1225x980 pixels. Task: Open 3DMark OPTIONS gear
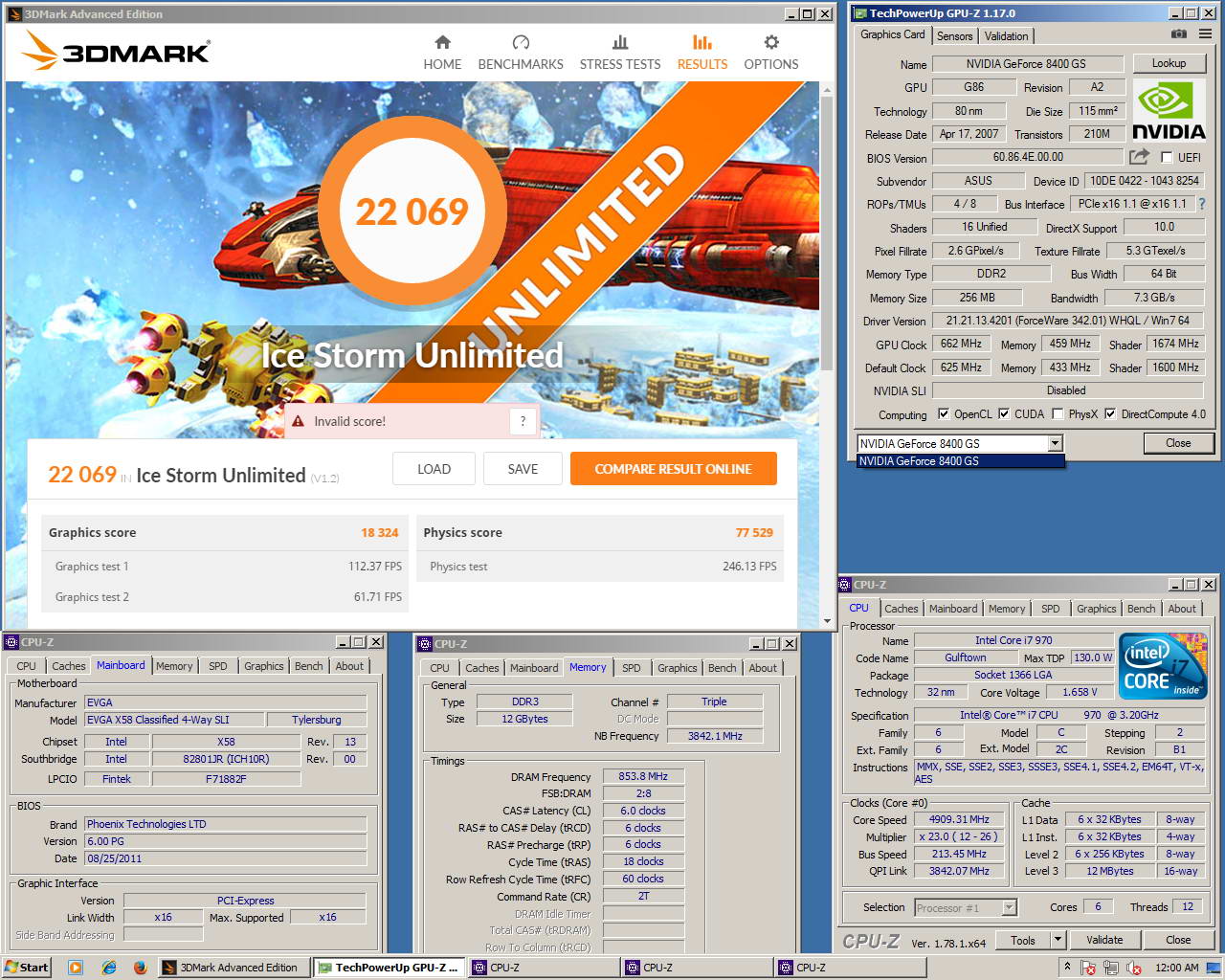pyautogui.click(x=771, y=53)
